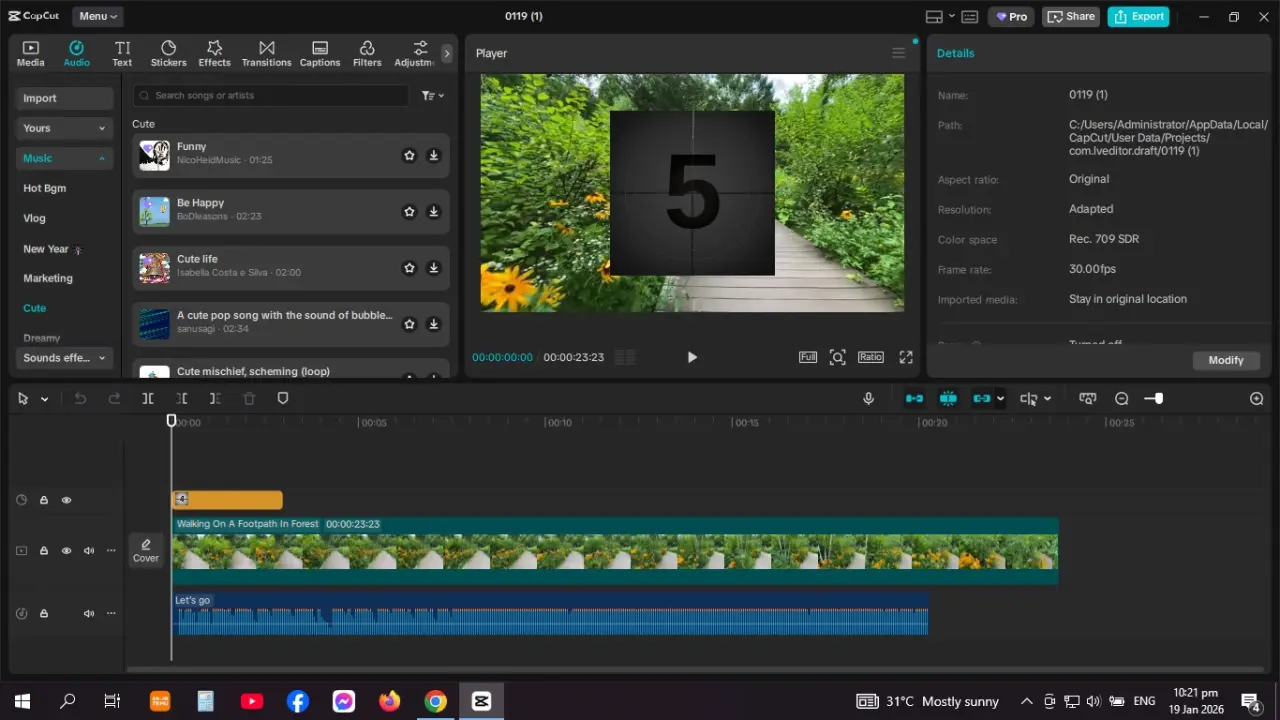Click the Export button
The image size is (1280, 720).
[x=1138, y=16]
